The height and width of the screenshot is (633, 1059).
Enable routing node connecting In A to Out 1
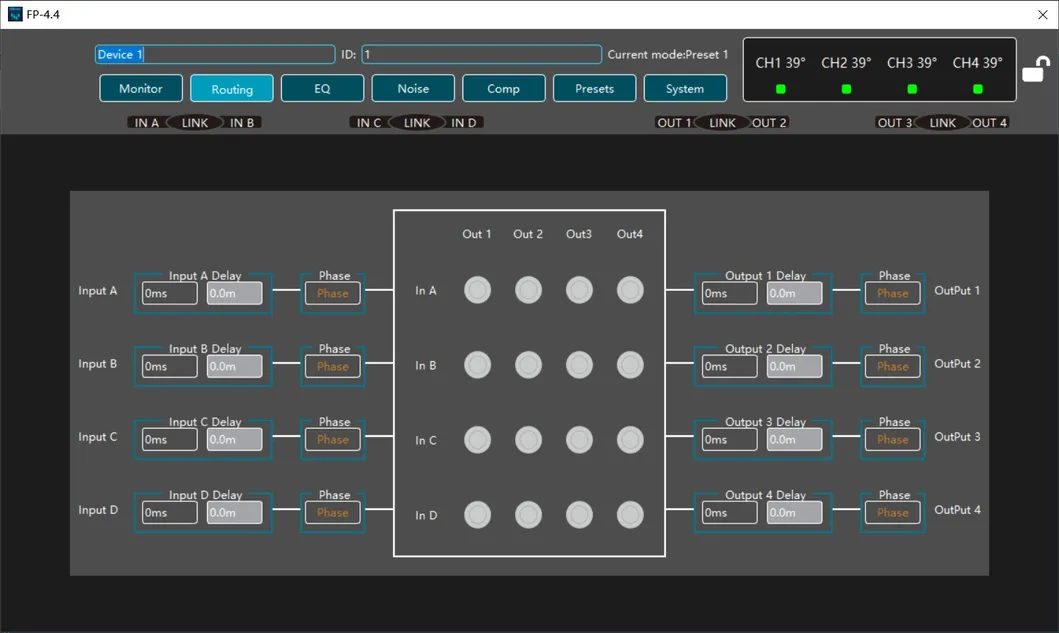(x=477, y=290)
